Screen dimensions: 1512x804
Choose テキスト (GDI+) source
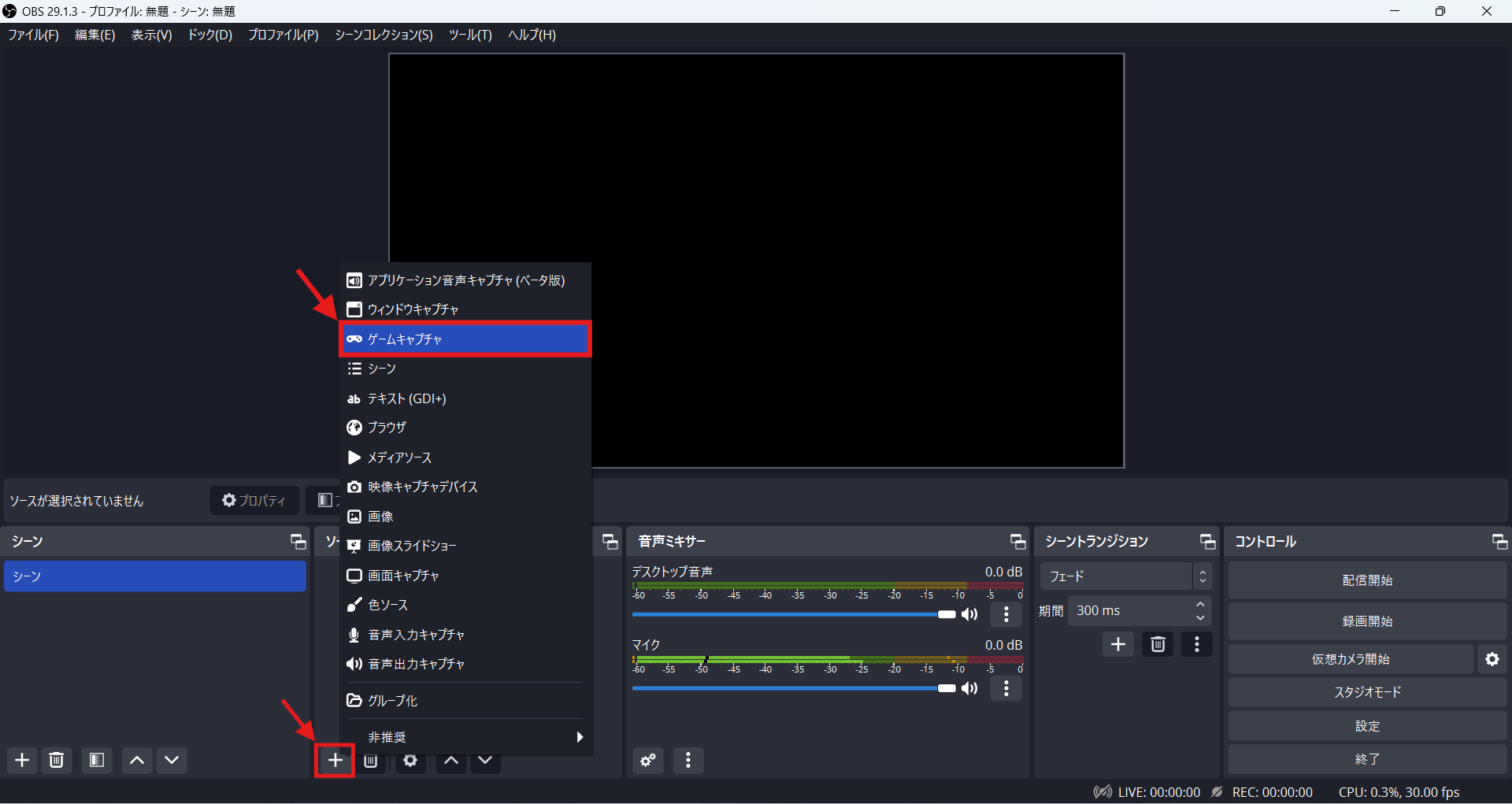click(x=465, y=398)
